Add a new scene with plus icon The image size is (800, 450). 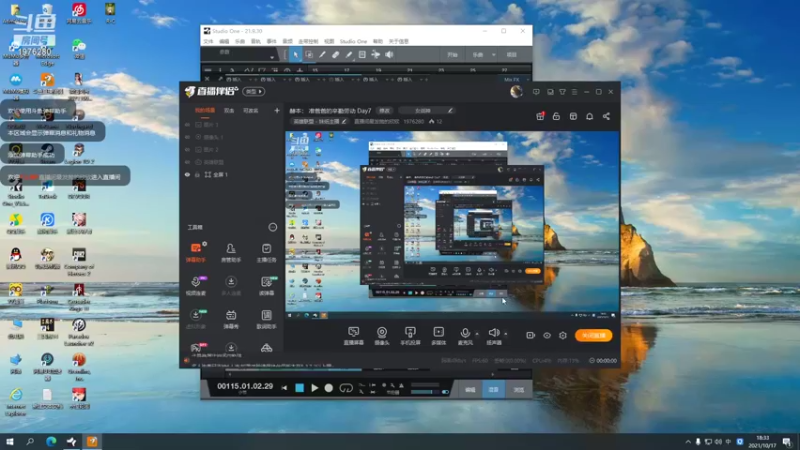pos(277,110)
